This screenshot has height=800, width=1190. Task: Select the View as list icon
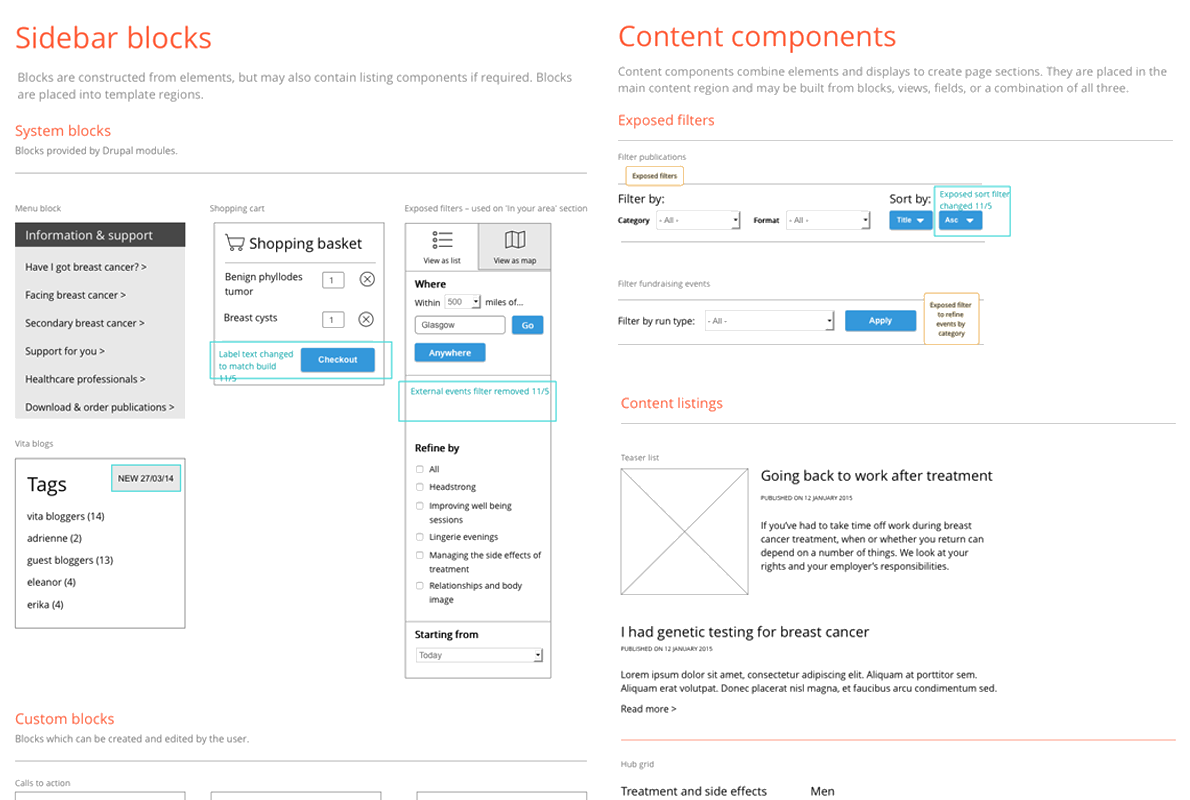pos(442,240)
